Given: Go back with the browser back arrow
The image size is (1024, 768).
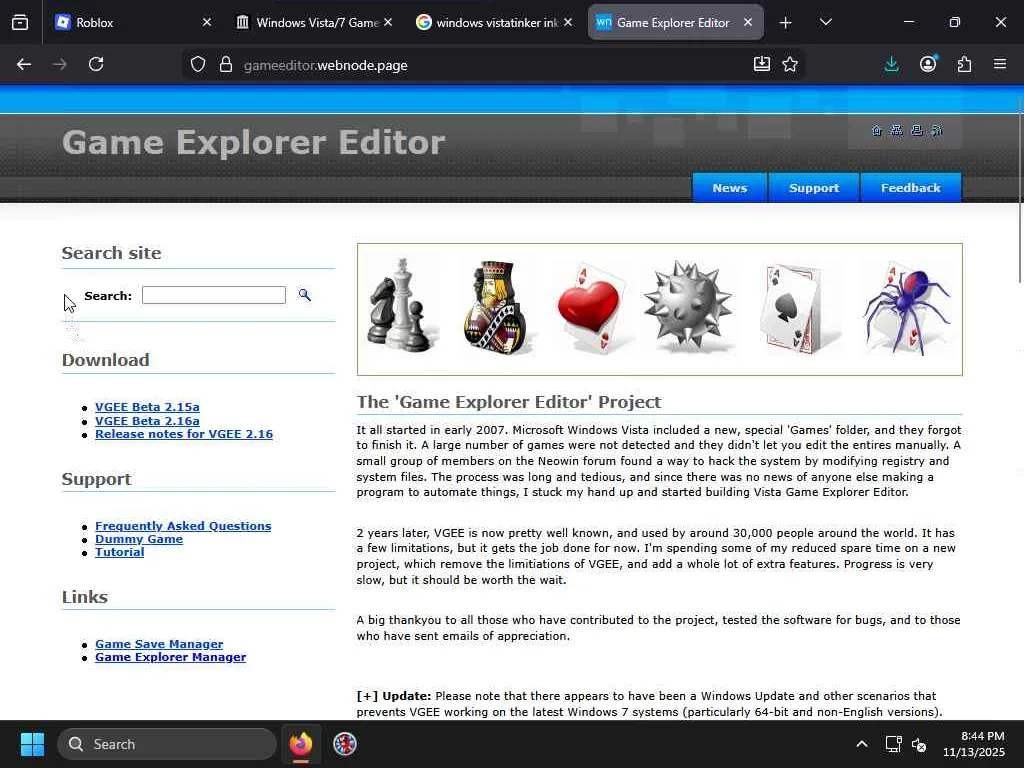Looking at the screenshot, I should pos(24,64).
